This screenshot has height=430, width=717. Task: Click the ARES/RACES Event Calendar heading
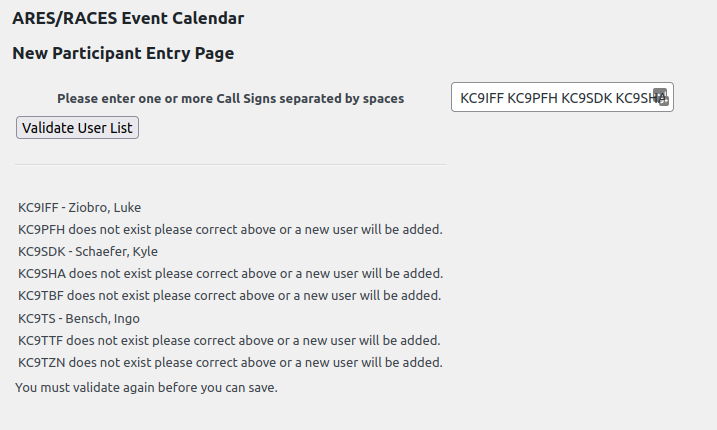click(128, 18)
